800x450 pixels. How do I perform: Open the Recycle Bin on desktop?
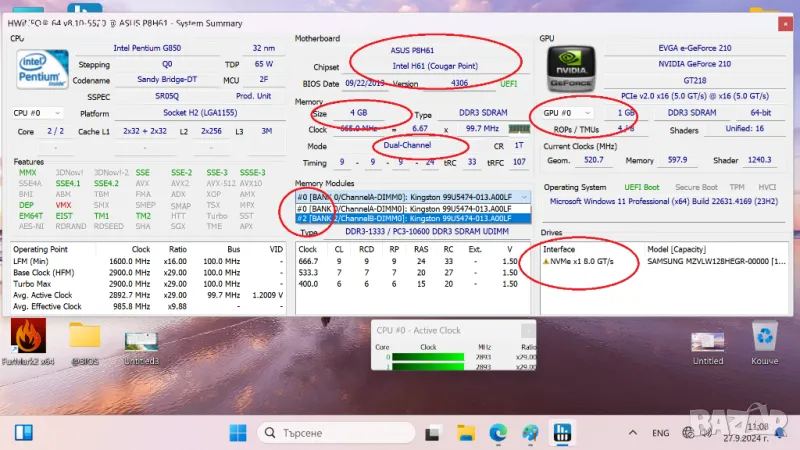pos(765,337)
